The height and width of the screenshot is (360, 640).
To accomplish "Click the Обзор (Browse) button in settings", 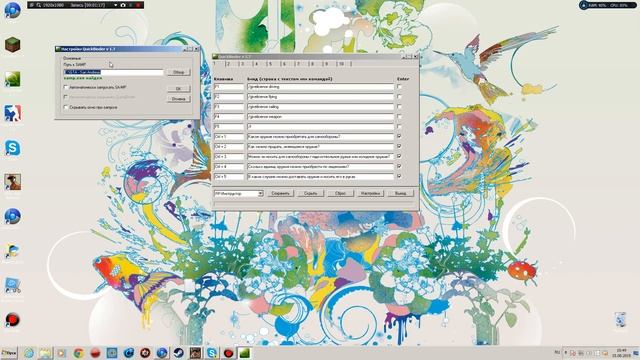I will [x=178, y=72].
